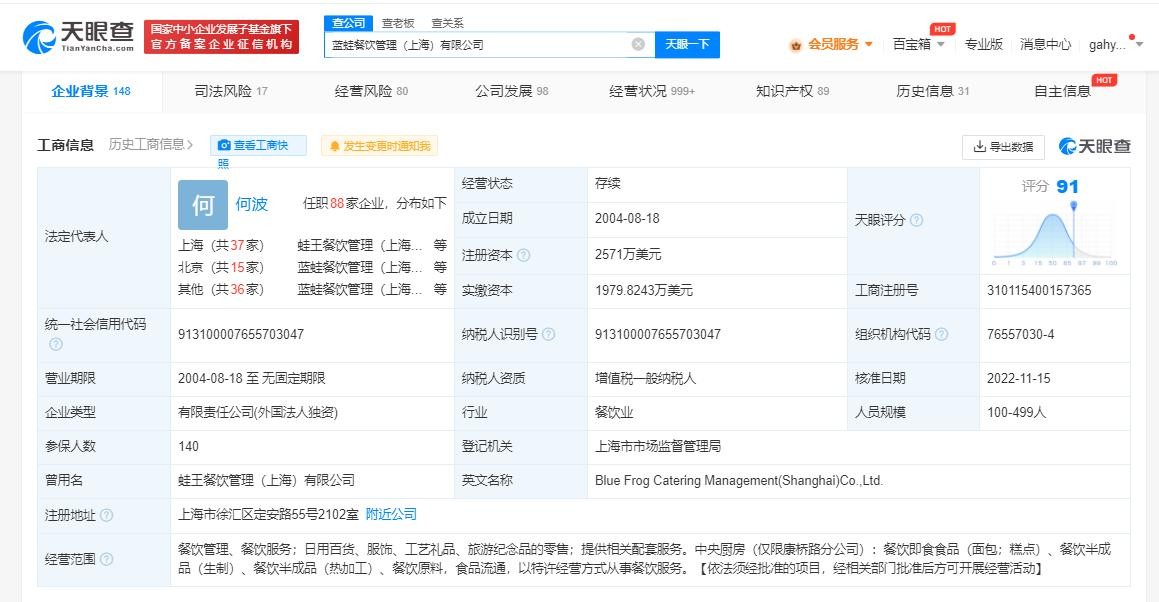Switch to 司法风险 tab
This screenshot has height=602, width=1159.
(231, 91)
